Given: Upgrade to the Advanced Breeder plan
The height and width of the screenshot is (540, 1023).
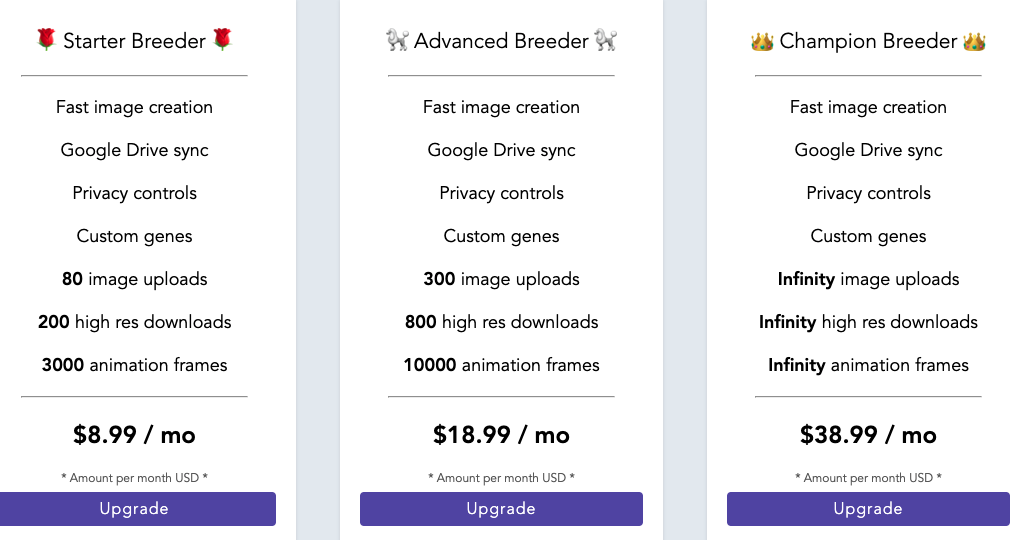Looking at the screenshot, I should point(501,509).
